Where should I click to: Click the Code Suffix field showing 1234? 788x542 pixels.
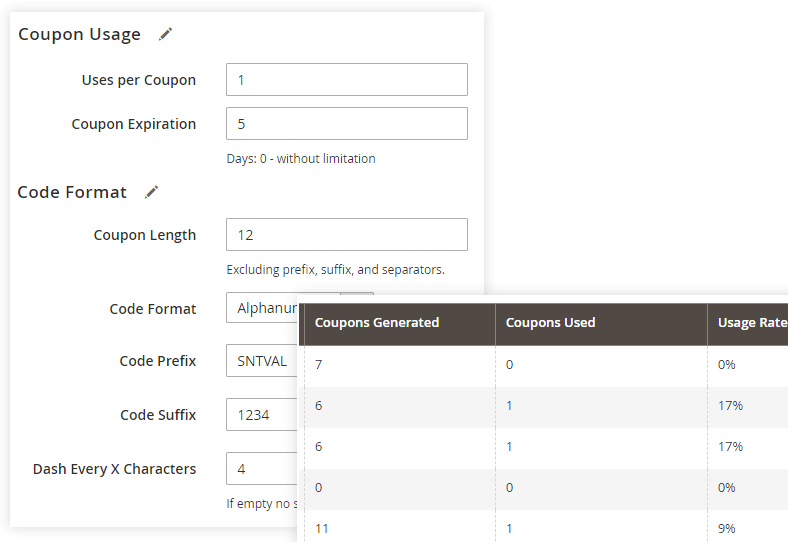click(262, 415)
